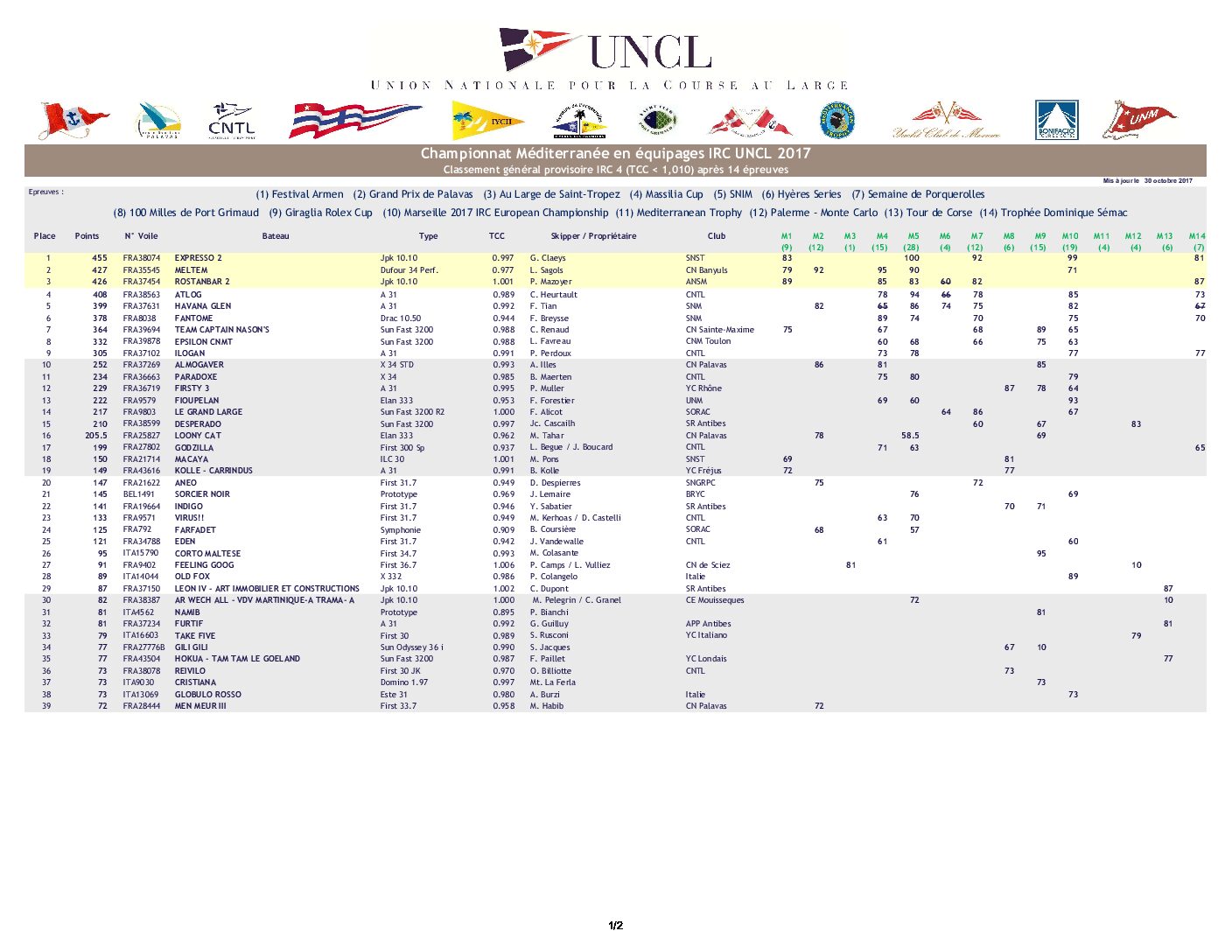
Task: Click the Championnat Méditerranée en équipages IRC UNCL 2017 title
Action: coord(615,153)
